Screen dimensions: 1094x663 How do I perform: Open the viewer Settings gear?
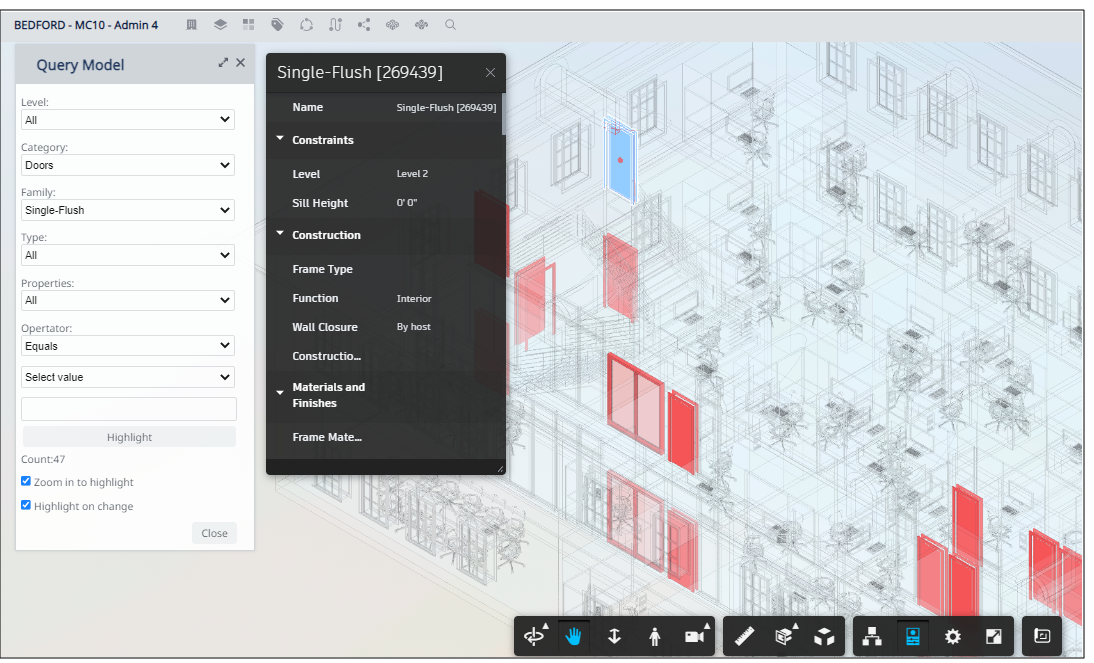[952, 636]
